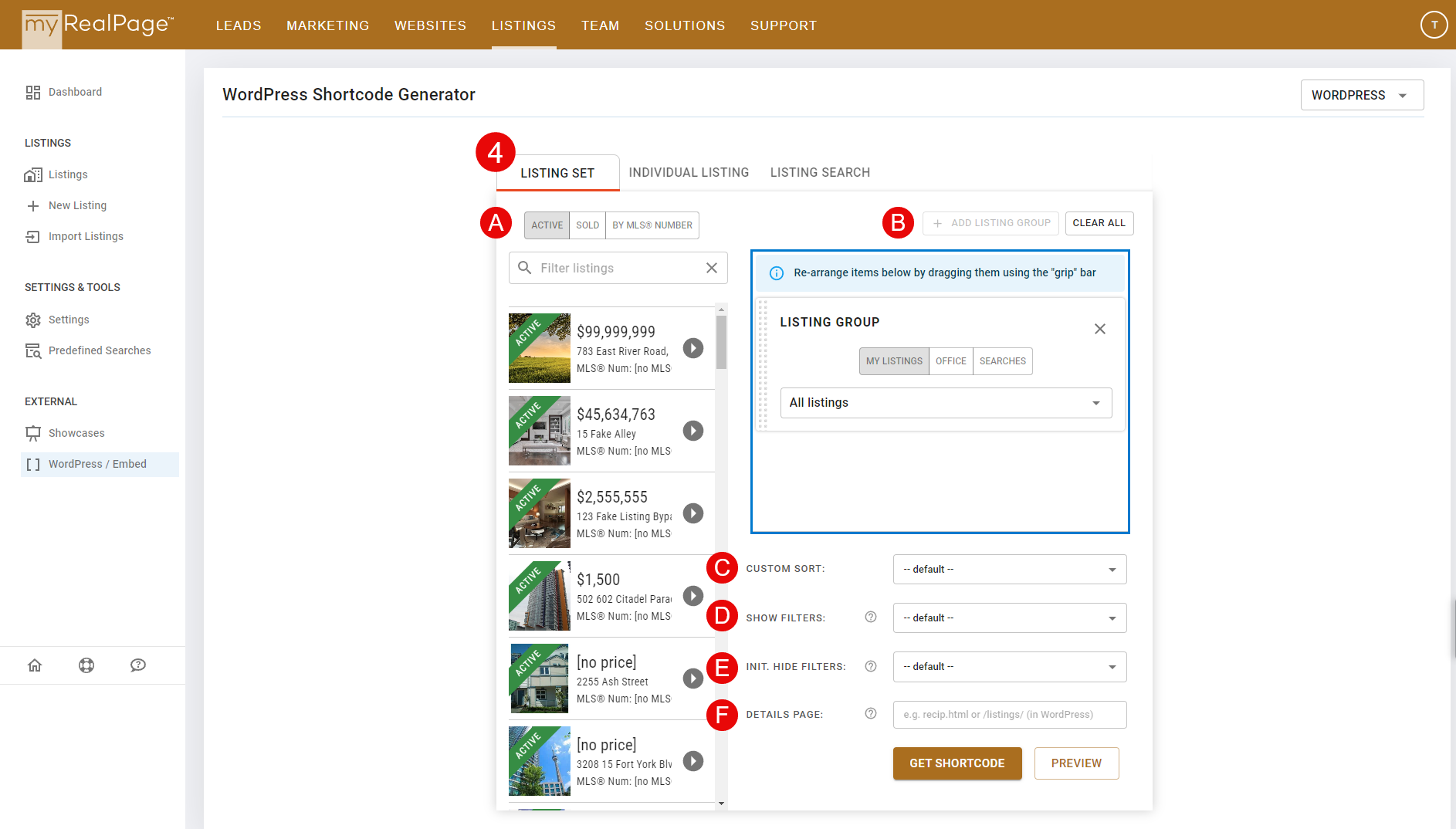1456x829 pixels.
Task: Click the grip bar of Listing Group
Action: tap(763, 364)
